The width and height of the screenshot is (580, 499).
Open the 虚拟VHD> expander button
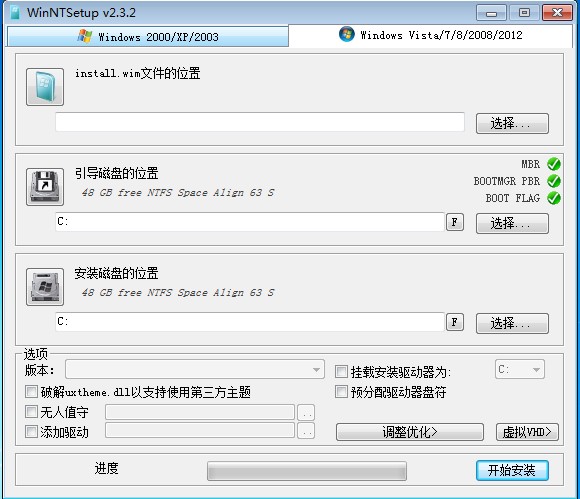point(527,432)
